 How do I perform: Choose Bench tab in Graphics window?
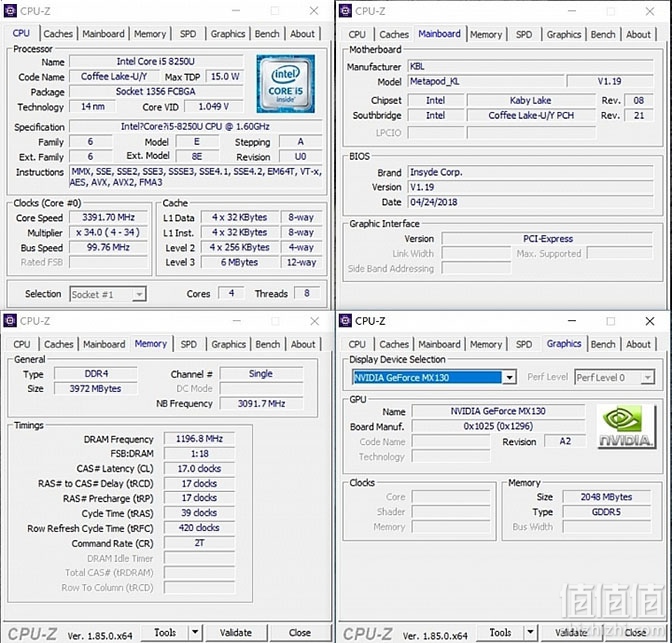click(603, 344)
